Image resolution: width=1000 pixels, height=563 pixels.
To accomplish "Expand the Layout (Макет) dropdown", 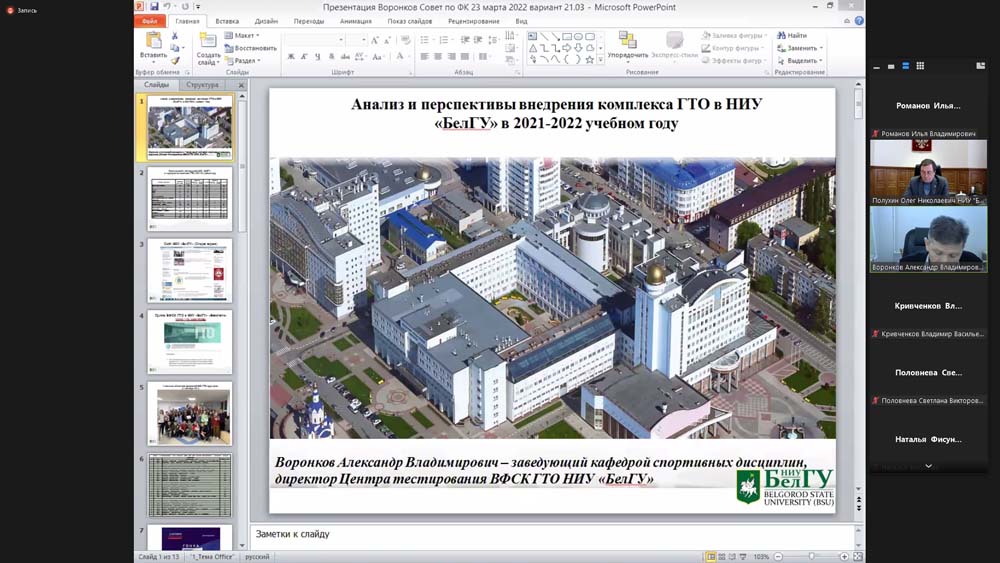I will [x=245, y=35].
